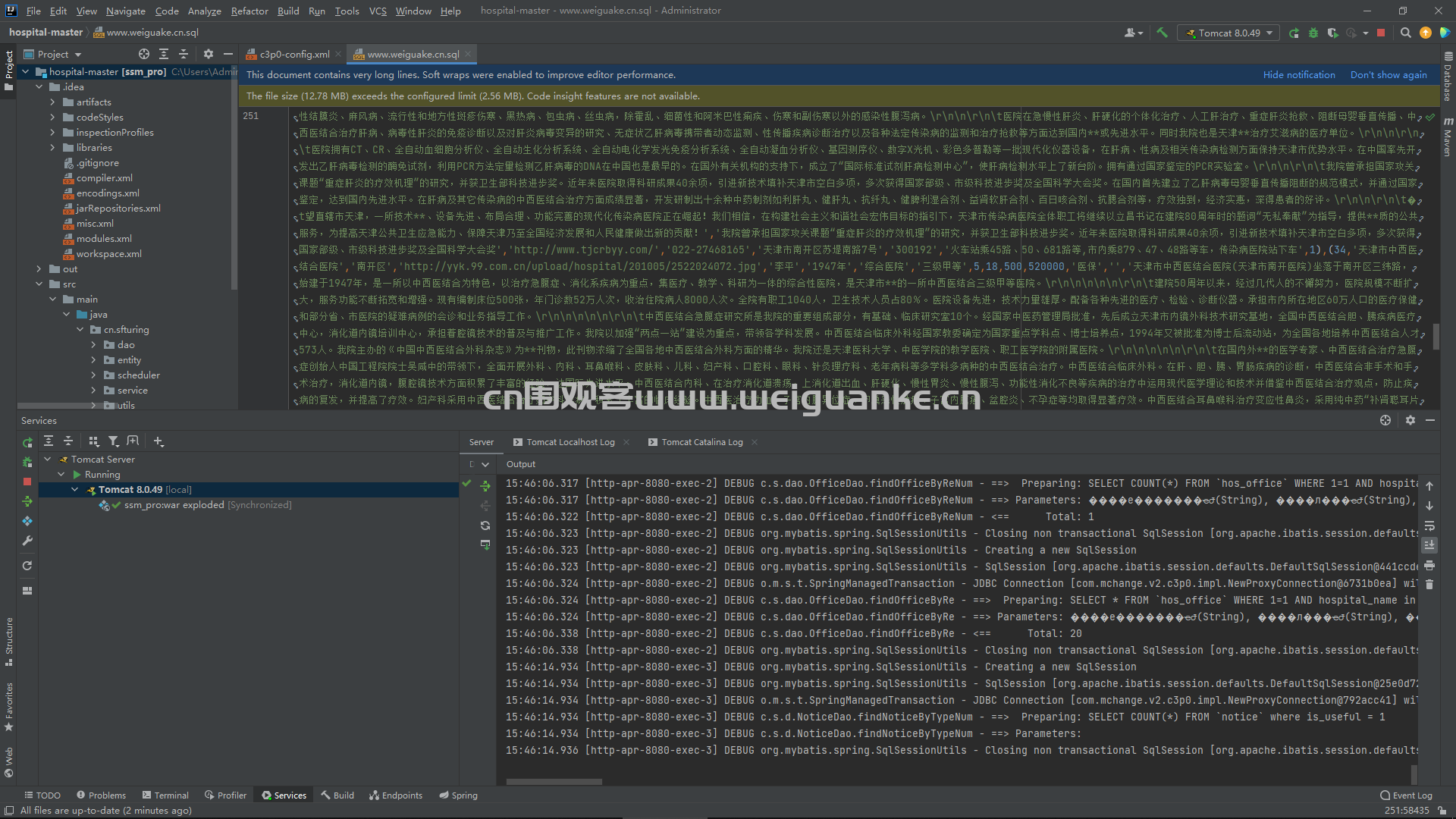Collapse all in Project panel toolbar

pyautogui.click(x=184, y=54)
